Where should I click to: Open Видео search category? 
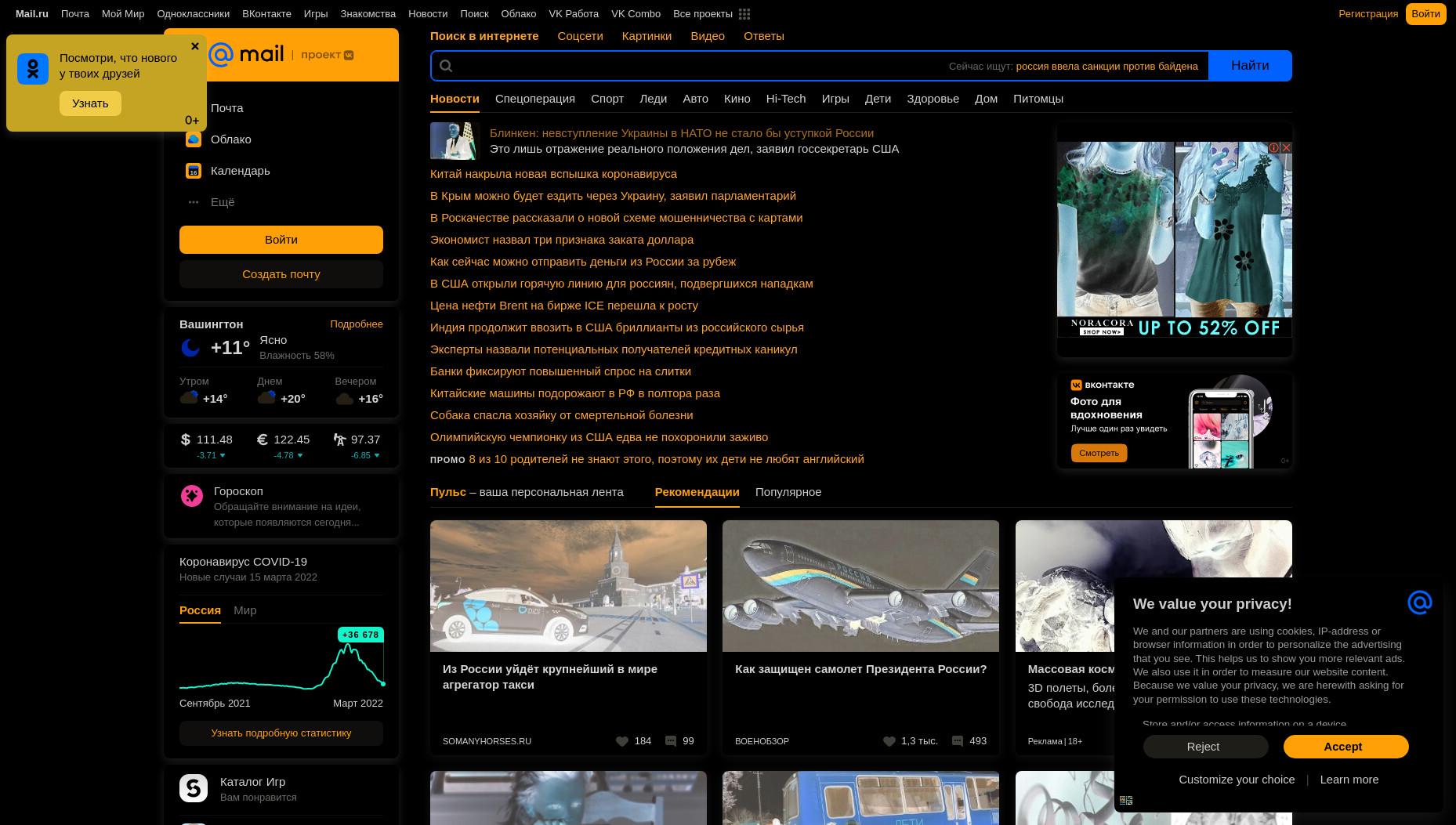[x=708, y=36]
